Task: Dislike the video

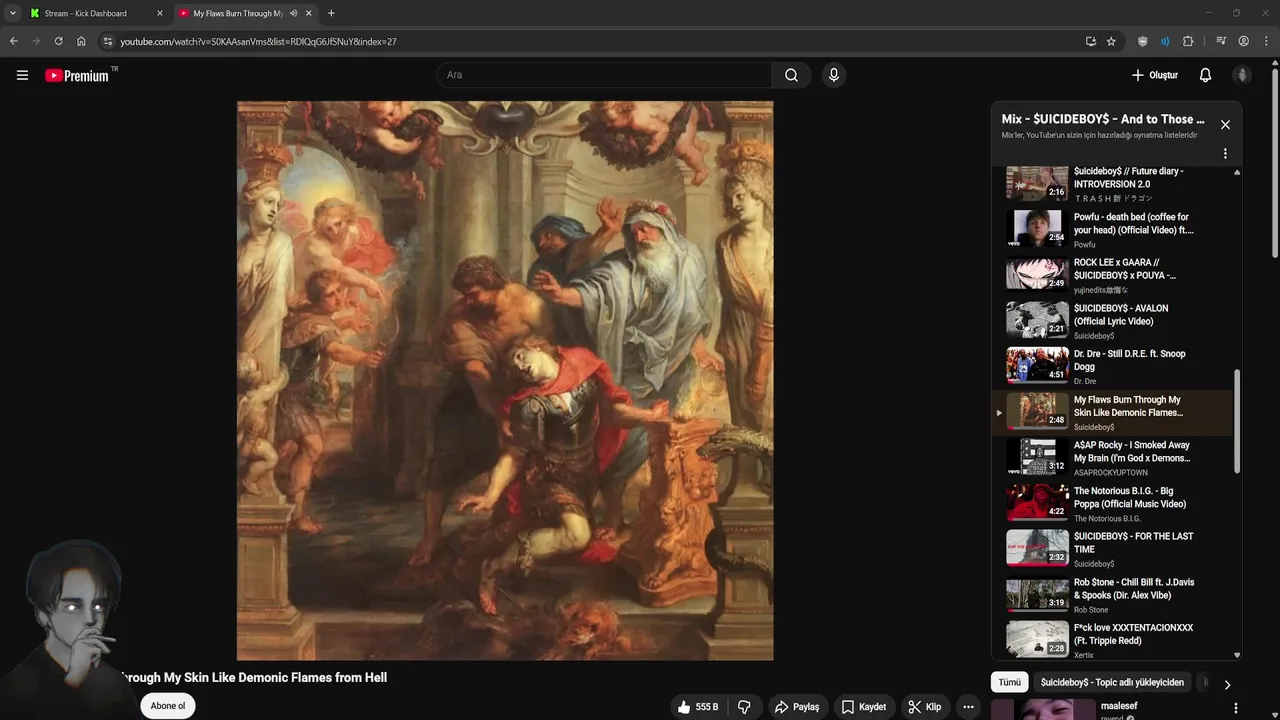Action: click(744, 707)
